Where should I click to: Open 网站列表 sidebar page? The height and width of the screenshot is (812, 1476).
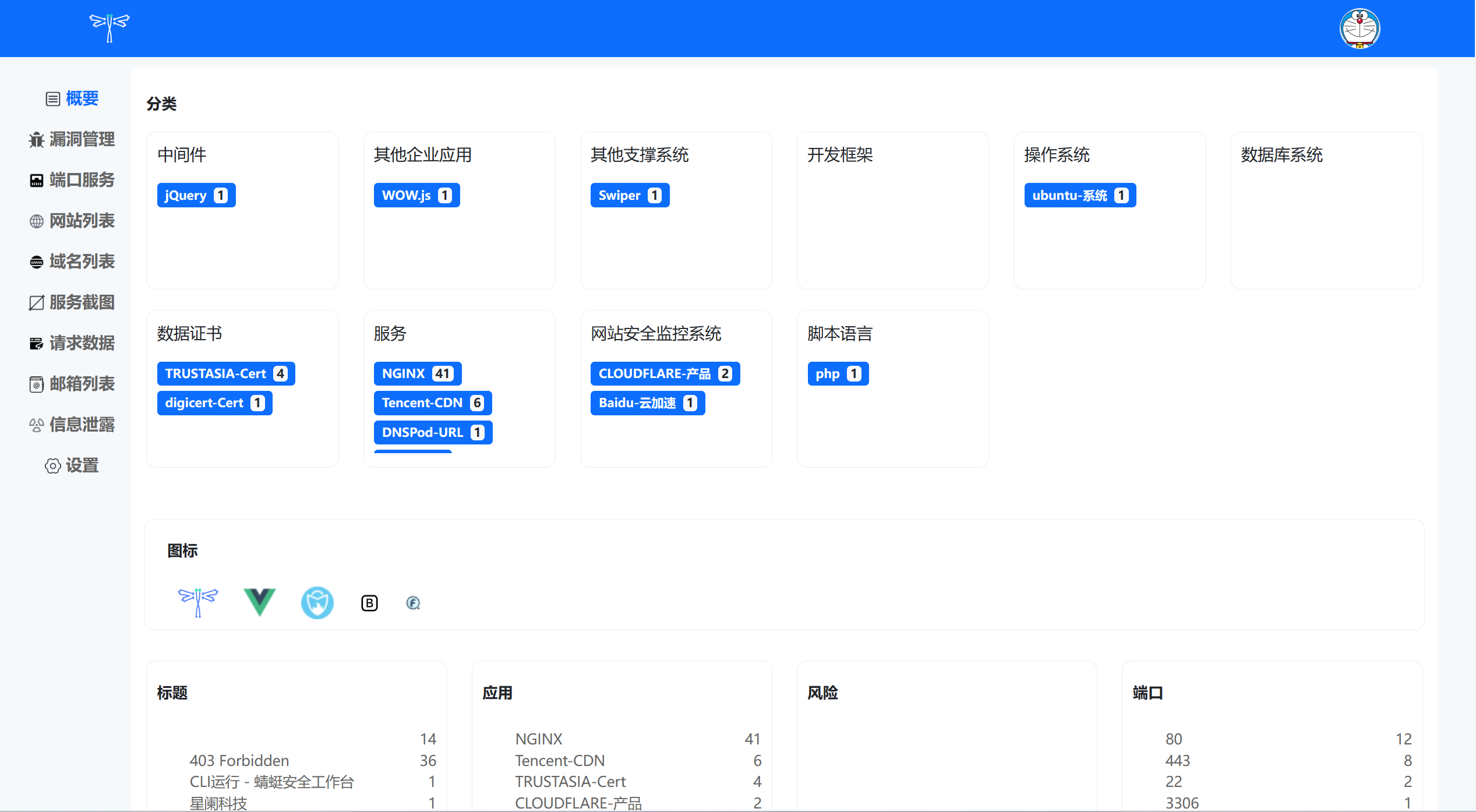pyautogui.click(x=82, y=221)
